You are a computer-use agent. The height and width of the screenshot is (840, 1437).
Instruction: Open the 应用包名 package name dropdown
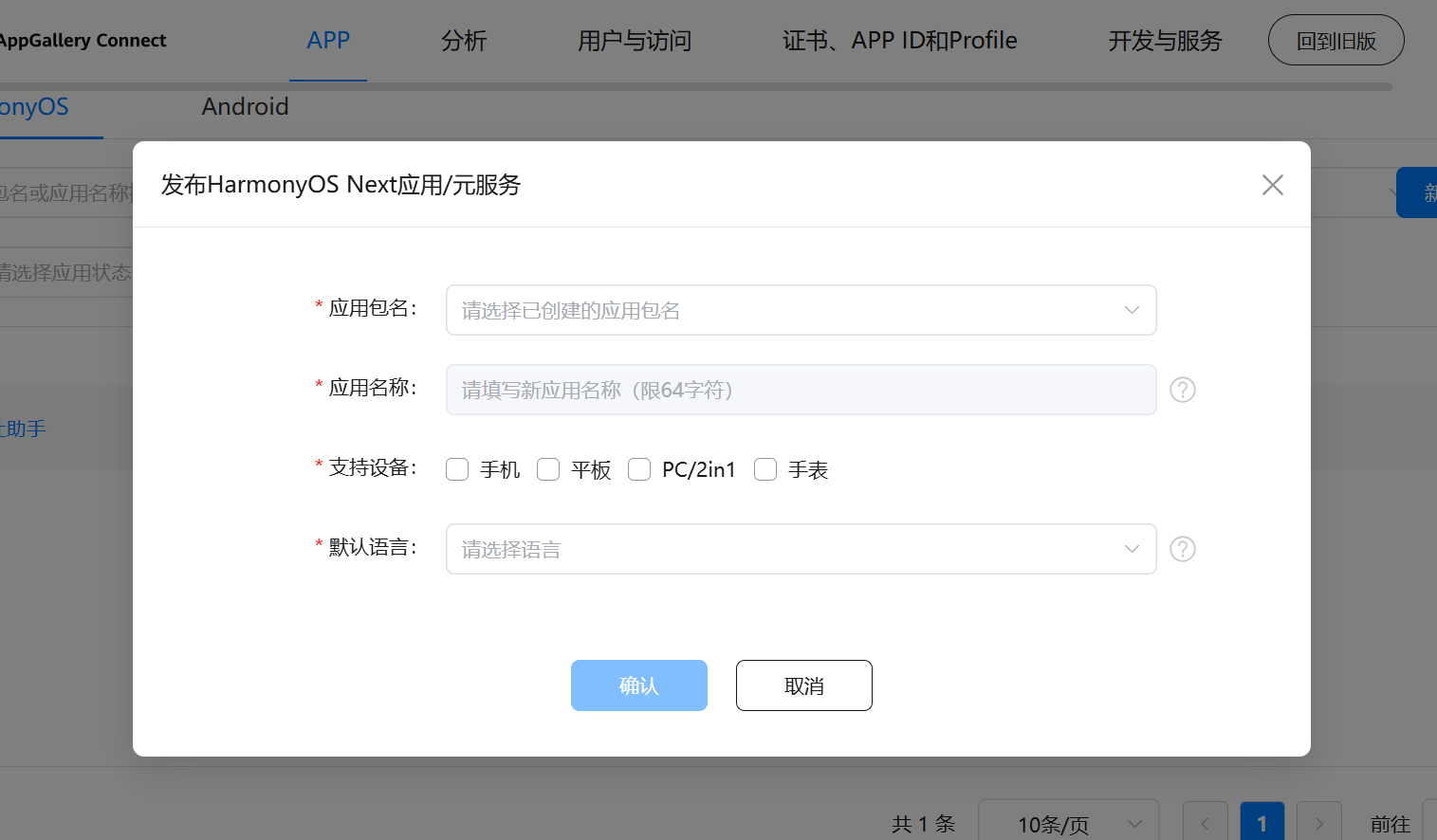pos(801,310)
